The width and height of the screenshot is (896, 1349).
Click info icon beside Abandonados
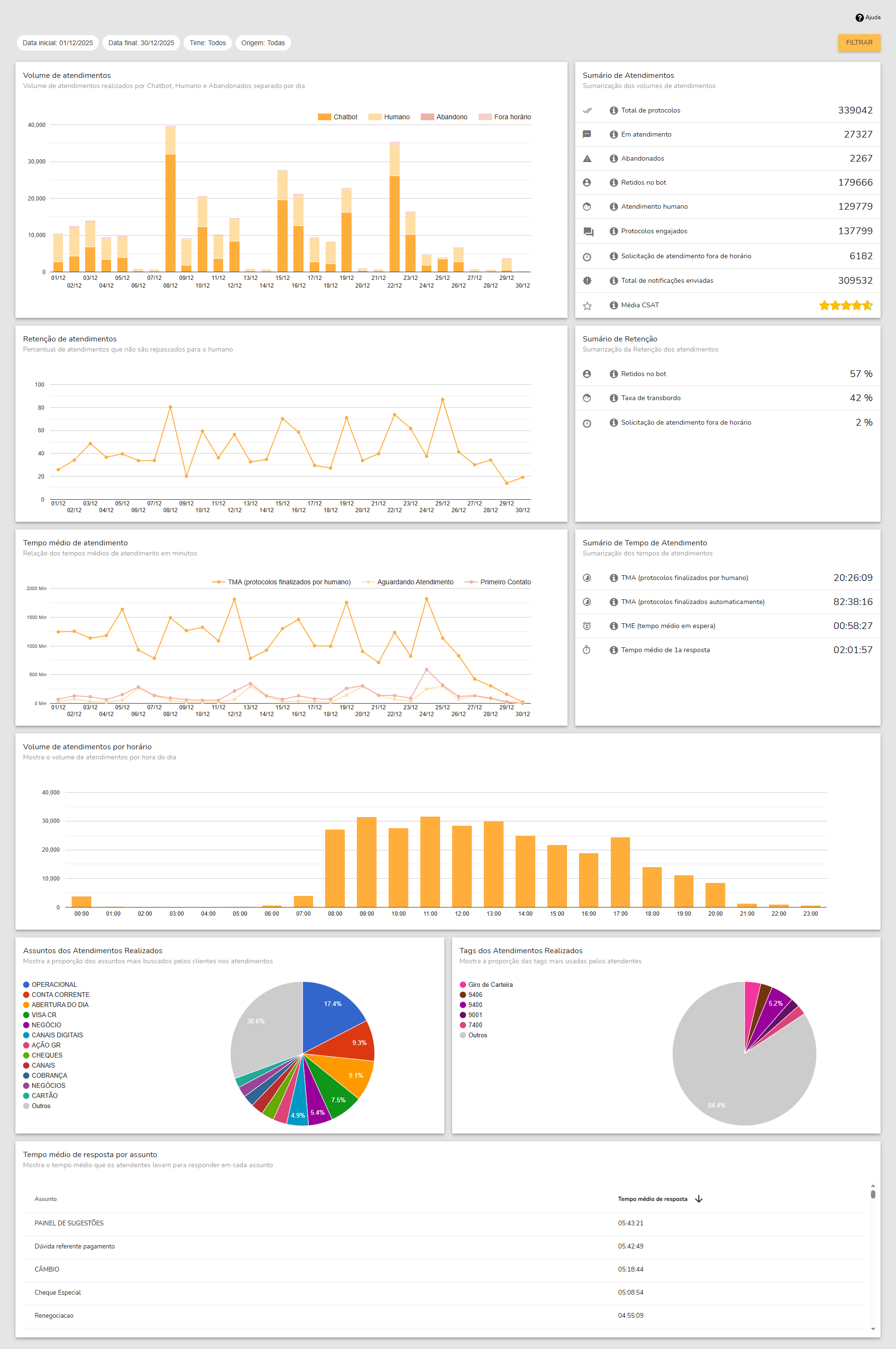point(613,158)
